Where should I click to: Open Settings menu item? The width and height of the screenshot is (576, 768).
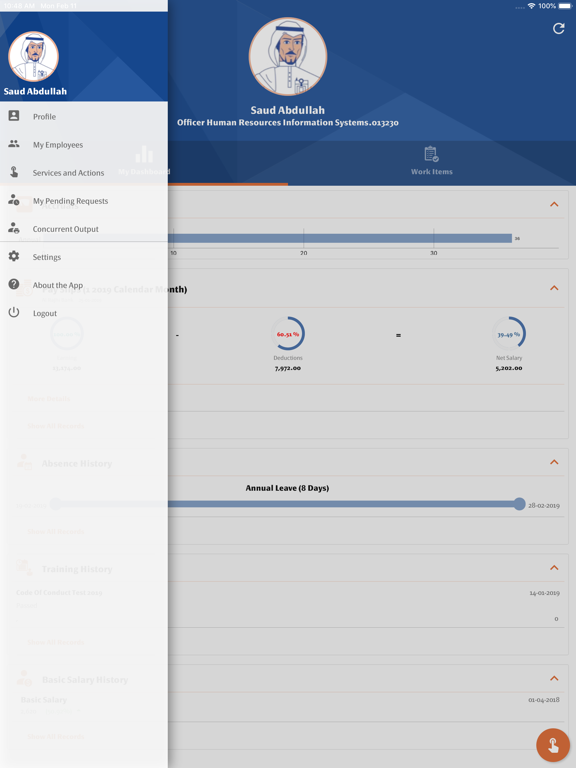point(84,257)
